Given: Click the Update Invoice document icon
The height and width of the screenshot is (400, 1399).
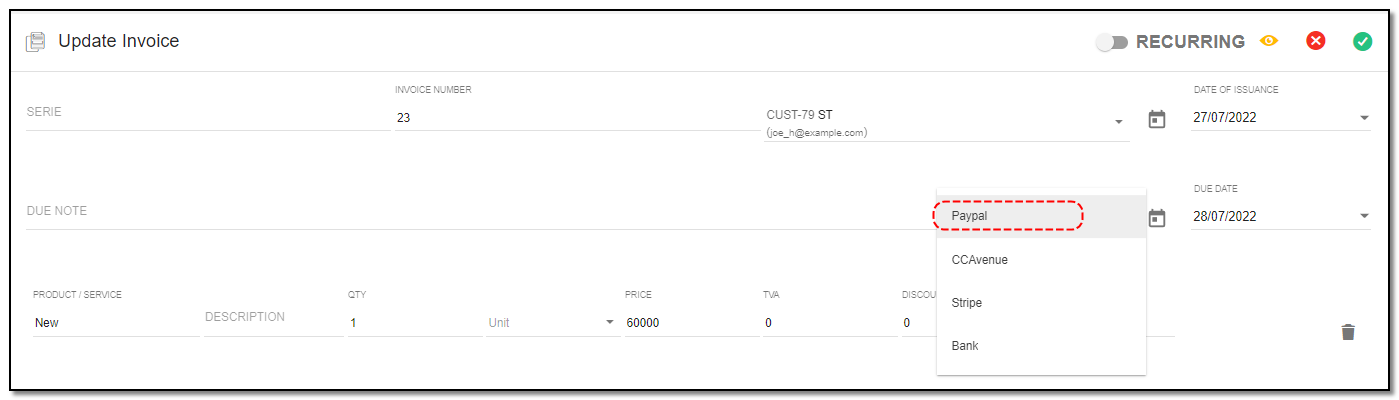Looking at the screenshot, I should tap(36, 42).
